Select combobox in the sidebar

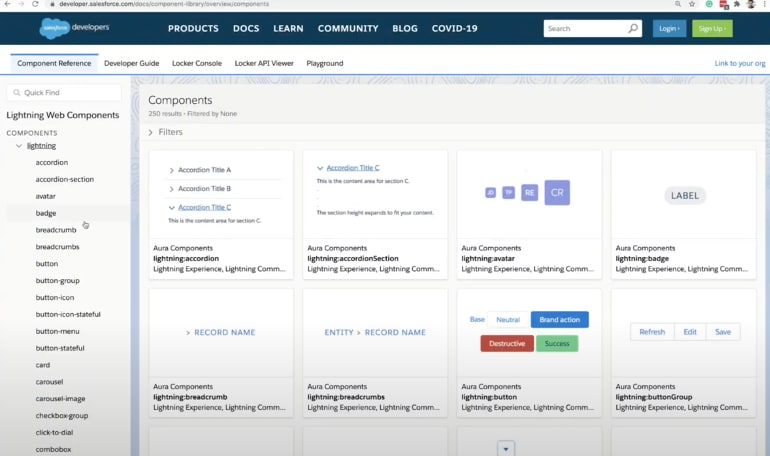(x=53, y=449)
